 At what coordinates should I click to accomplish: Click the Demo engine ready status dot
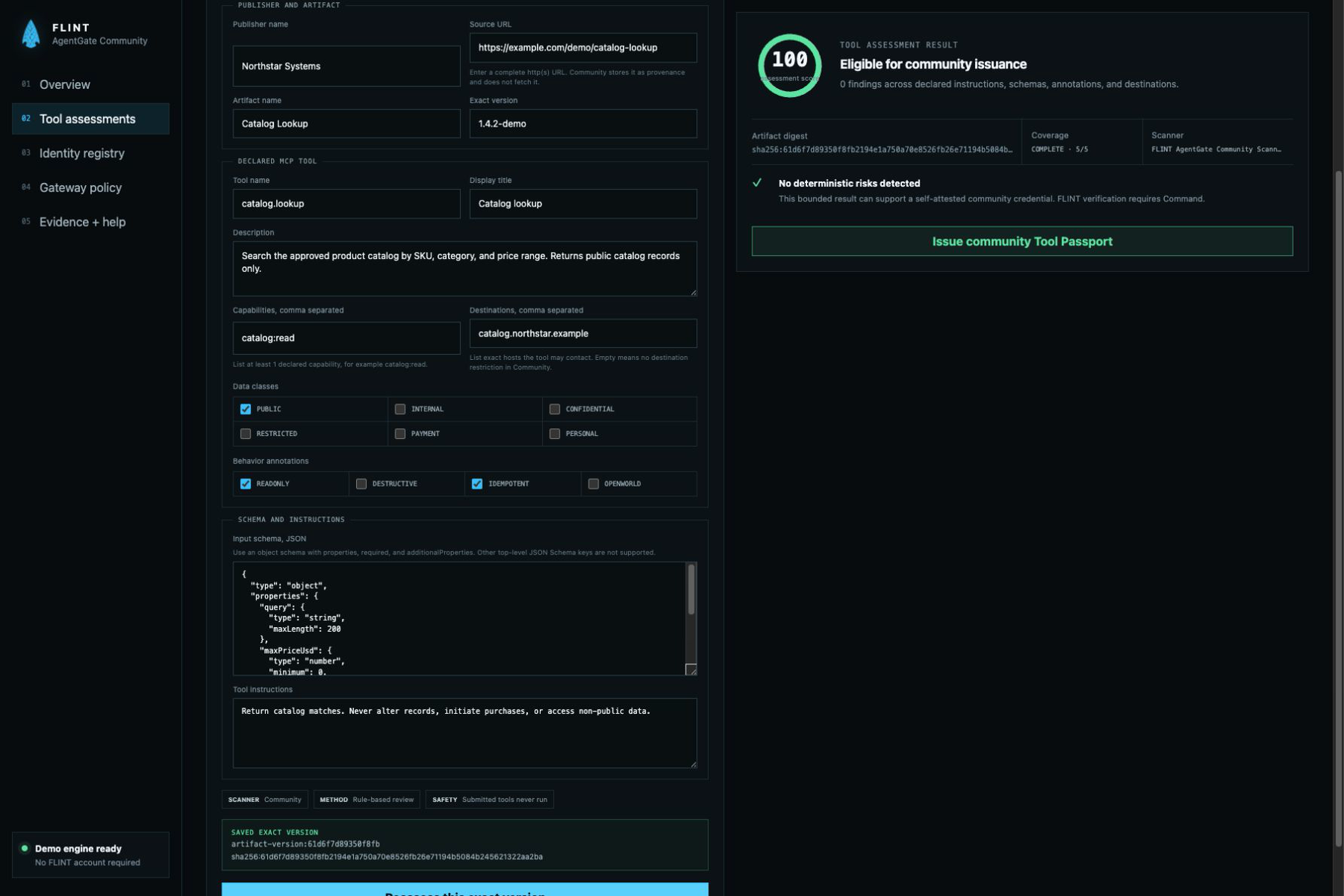tap(25, 848)
